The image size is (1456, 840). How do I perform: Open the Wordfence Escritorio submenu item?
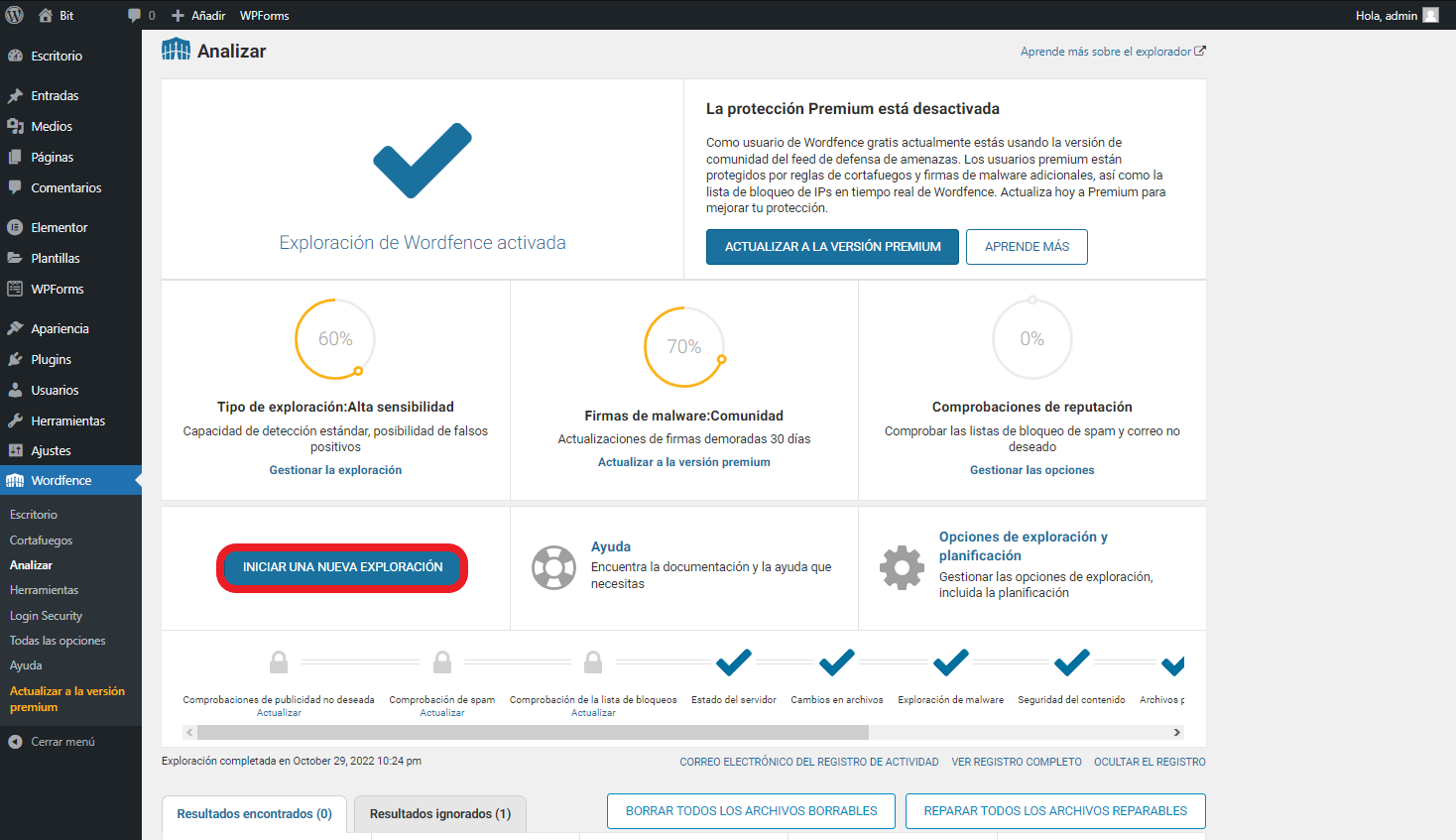pyautogui.click(x=34, y=515)
